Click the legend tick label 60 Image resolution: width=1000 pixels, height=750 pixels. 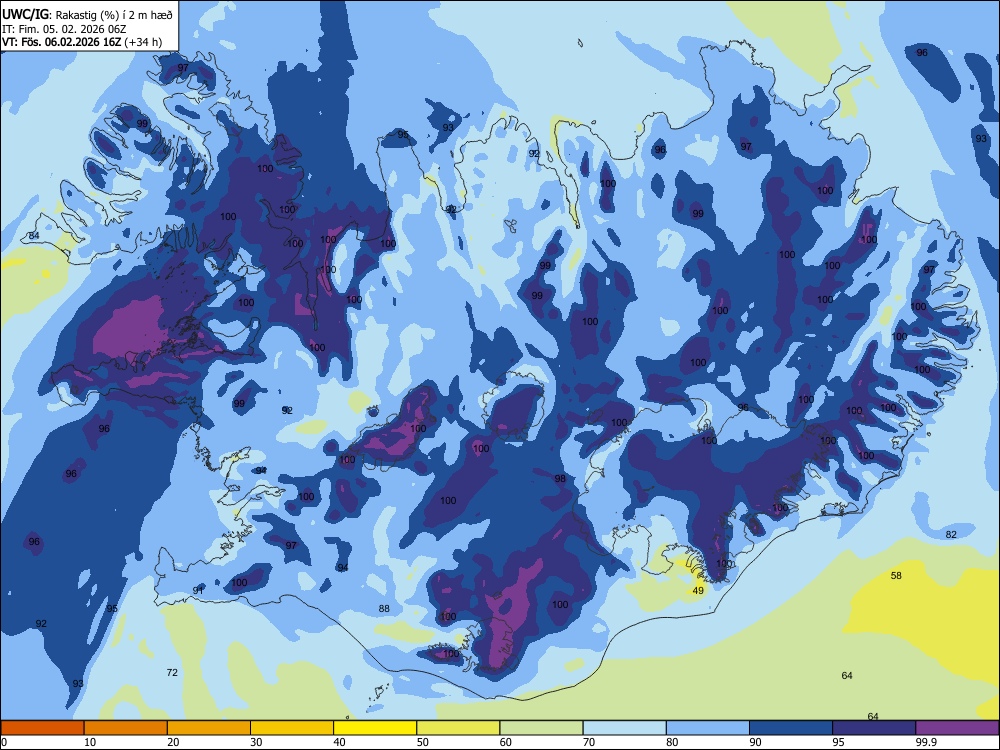click(x=506, y=742)
